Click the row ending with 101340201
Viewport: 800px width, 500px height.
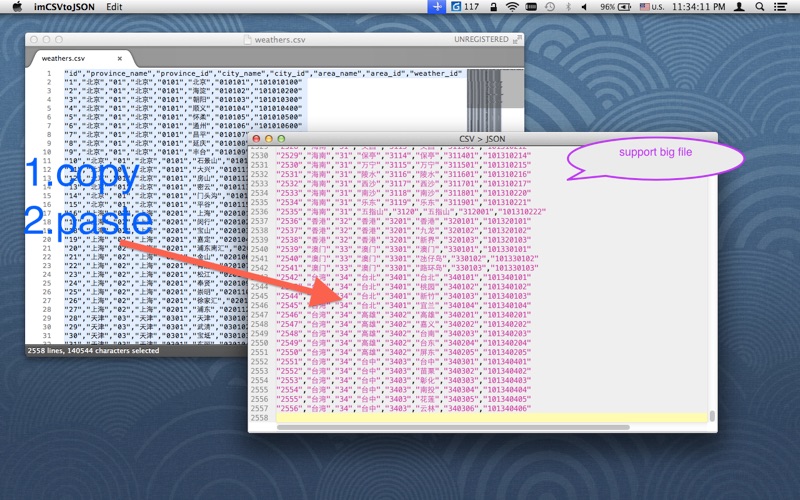click(x=404, y=315)
